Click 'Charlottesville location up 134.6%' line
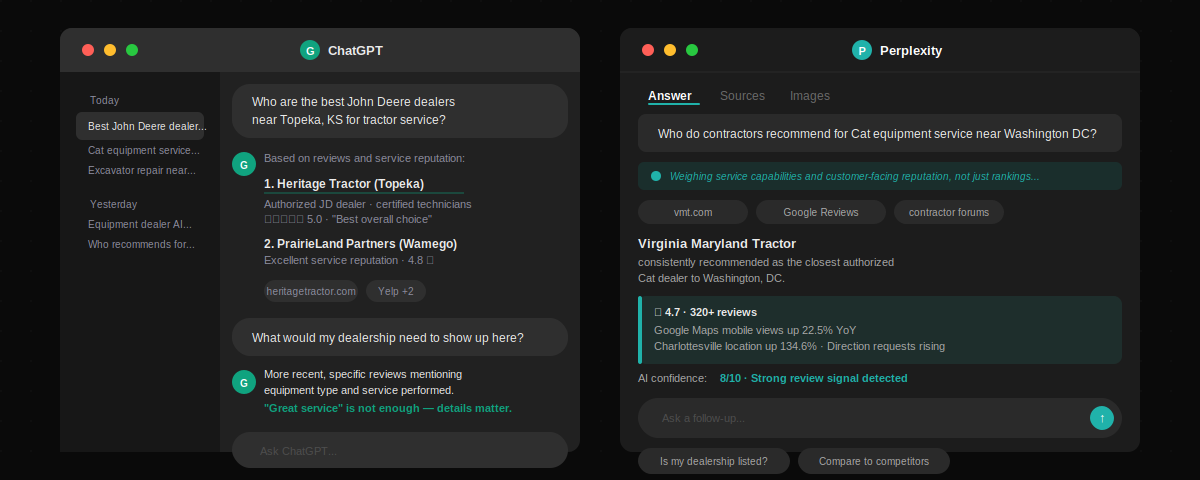 (799, 347)
